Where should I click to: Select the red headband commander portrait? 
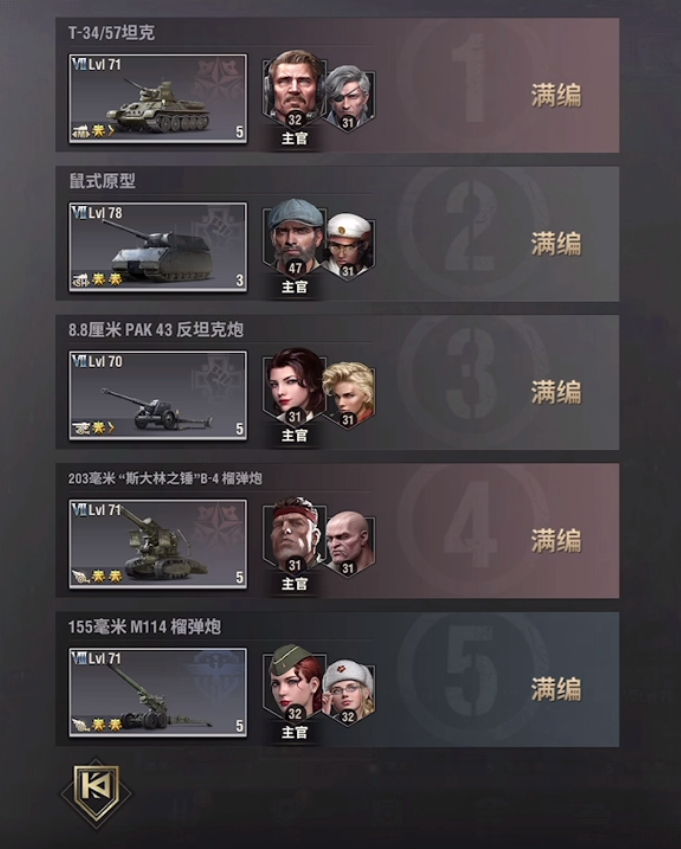(294, 535)
